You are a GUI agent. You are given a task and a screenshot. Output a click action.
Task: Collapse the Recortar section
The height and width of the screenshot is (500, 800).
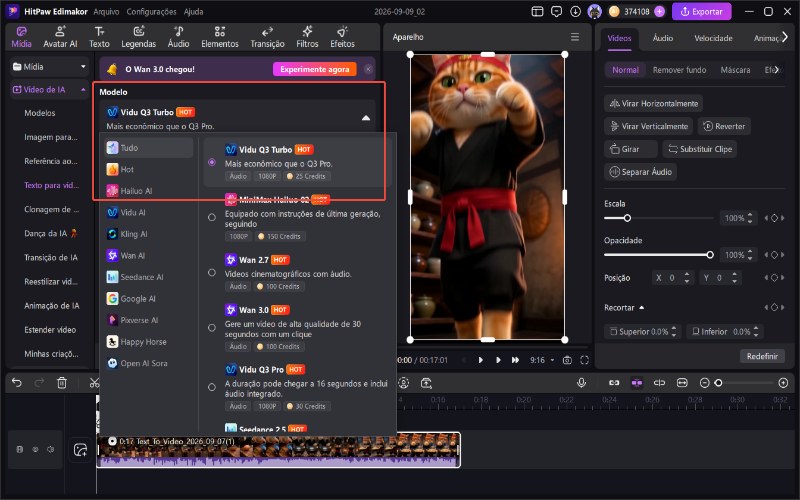tap(642, 308)
